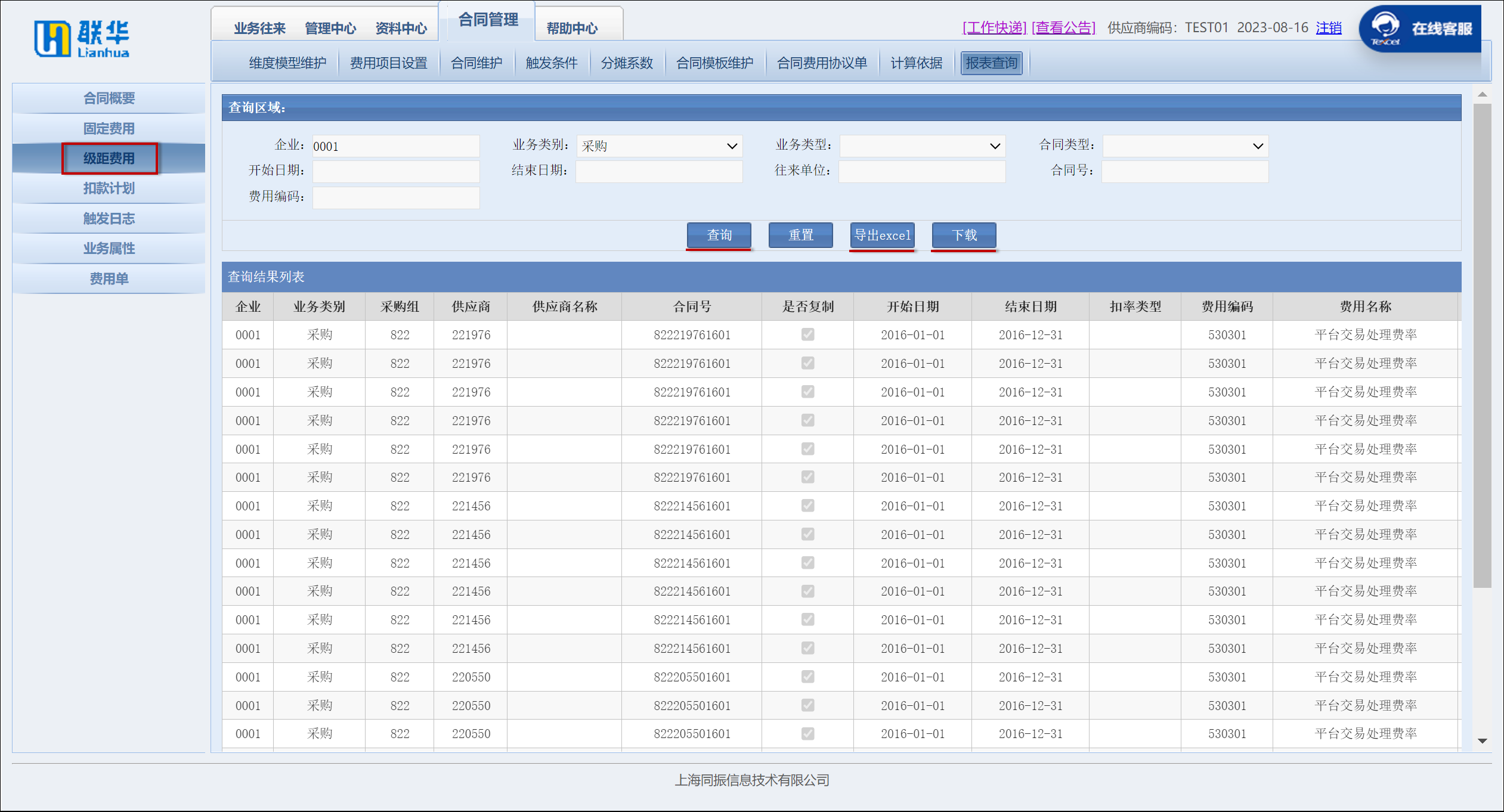Open the 工作快递 link
This screenshot has height=812, width=1504.
[x=994, y=28]
